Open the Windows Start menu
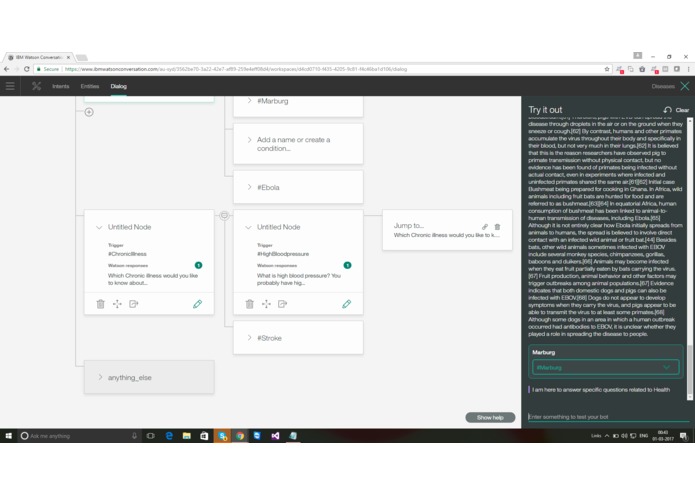Viewport: 695px width, 494px height. pos(8,436)
